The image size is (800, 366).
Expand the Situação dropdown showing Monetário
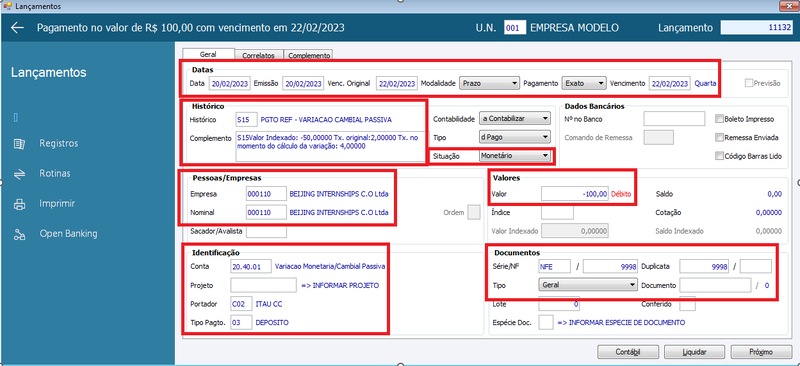point(515,156)
